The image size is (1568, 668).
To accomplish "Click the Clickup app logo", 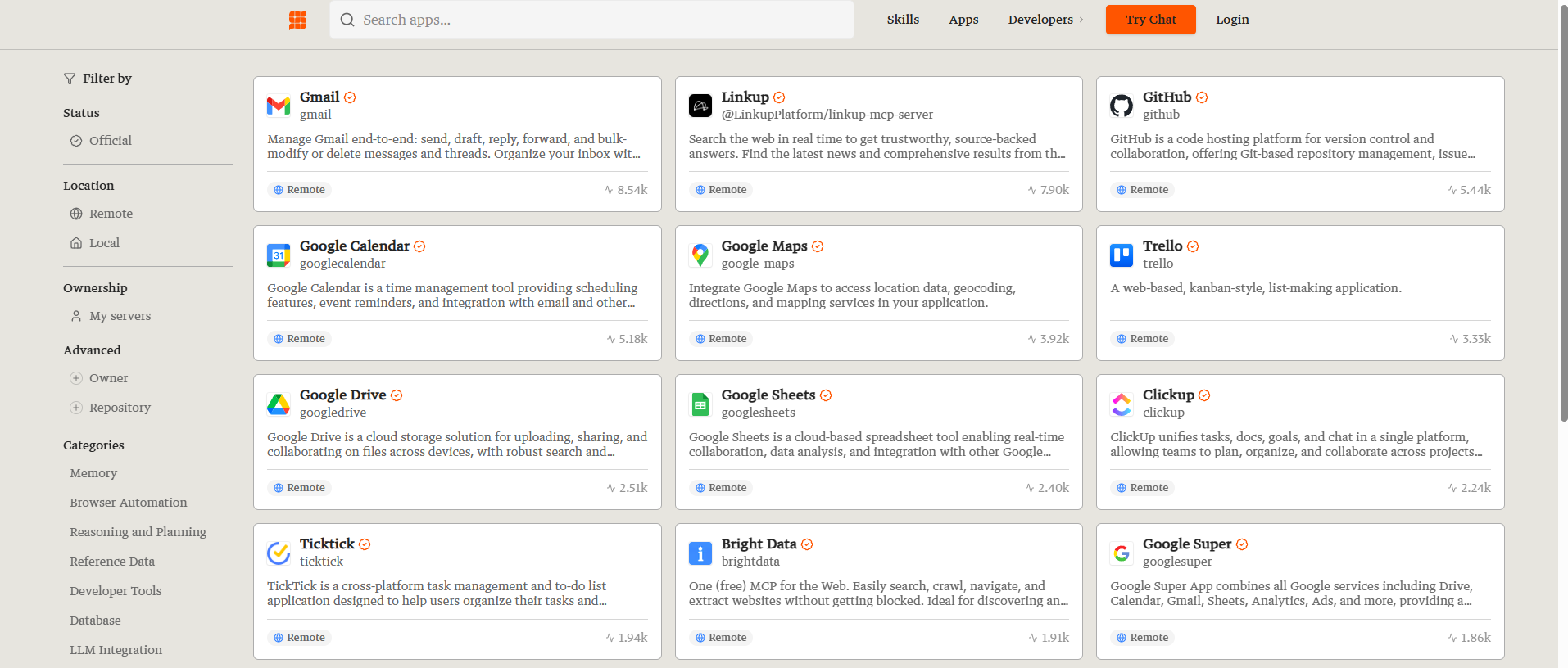I will 1122,404.
